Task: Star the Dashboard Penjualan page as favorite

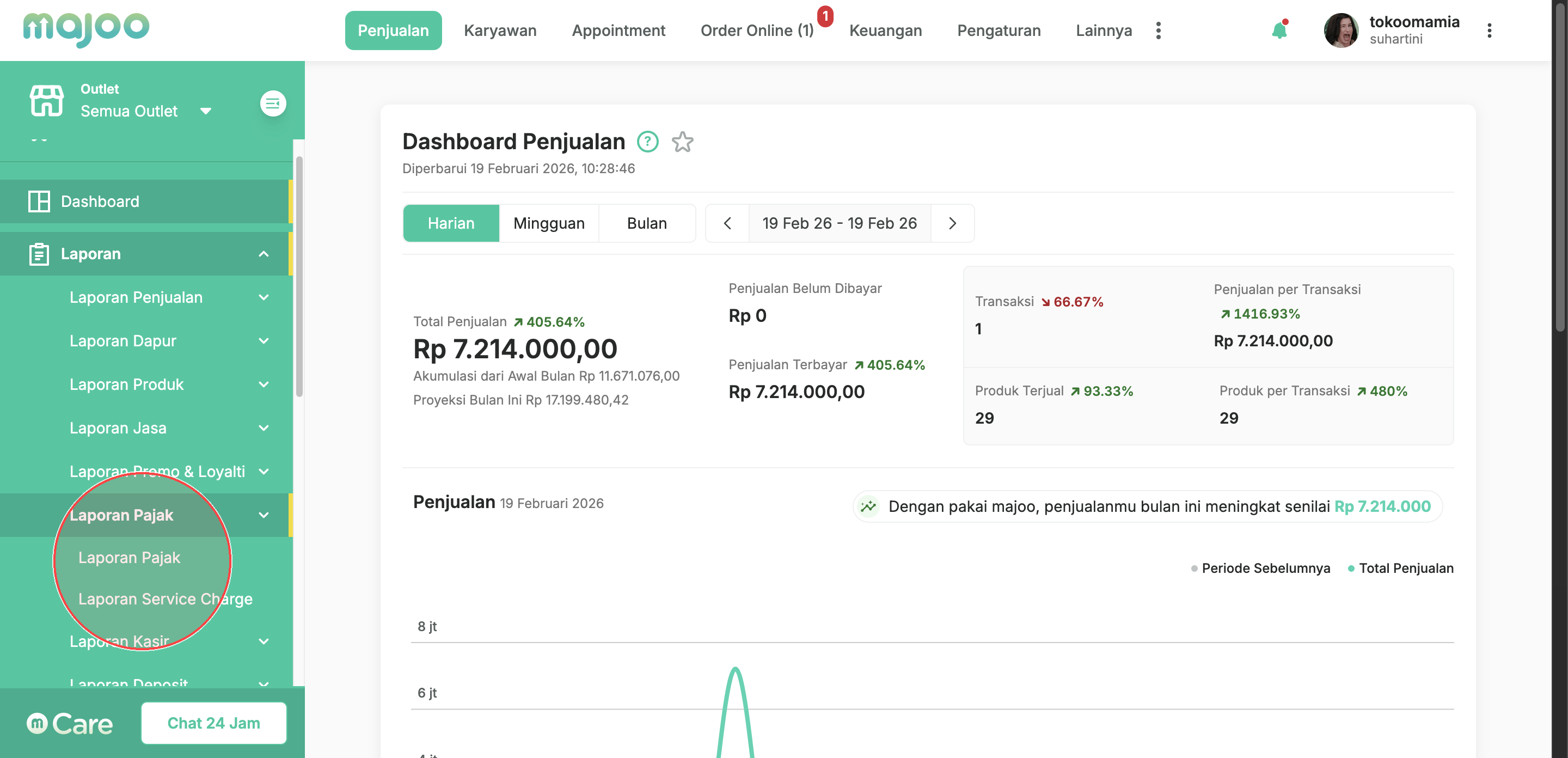Action: (682, 142)
